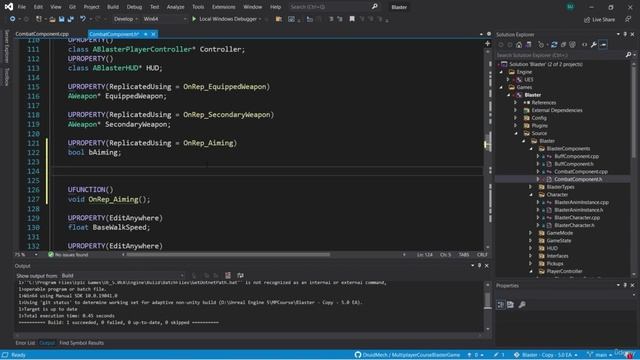Click the Save file icon in toolbar

tap(61, 19)
